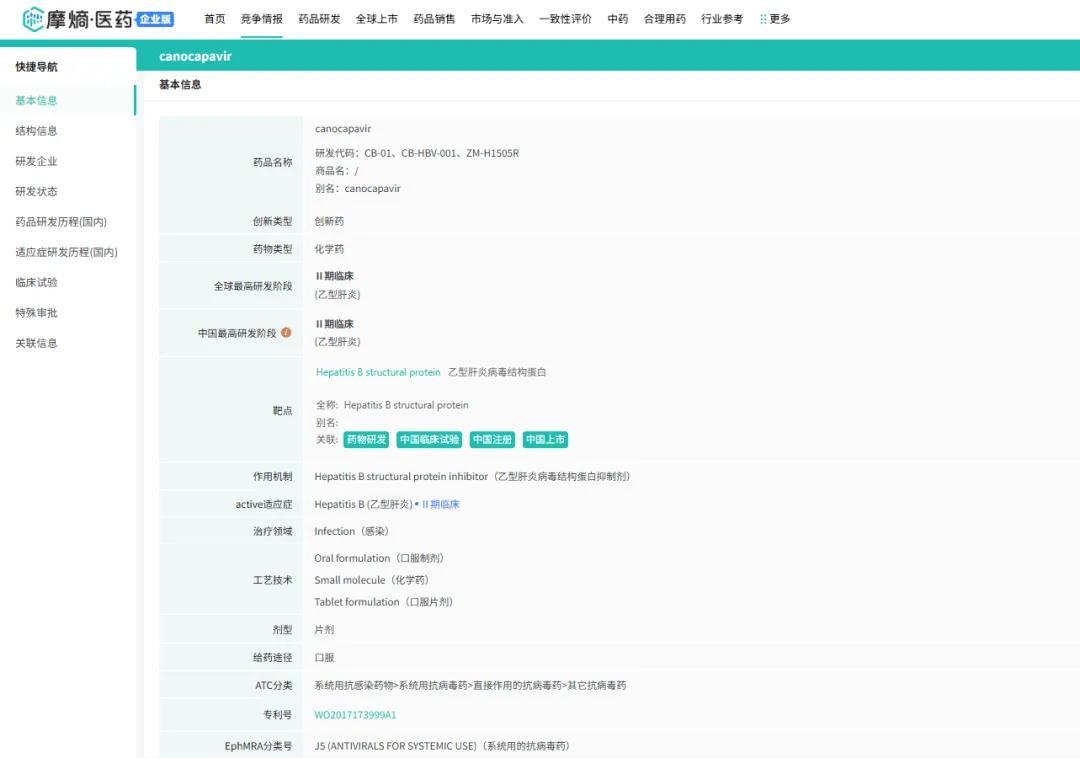Select the 首页 menu item

(214, 17)
